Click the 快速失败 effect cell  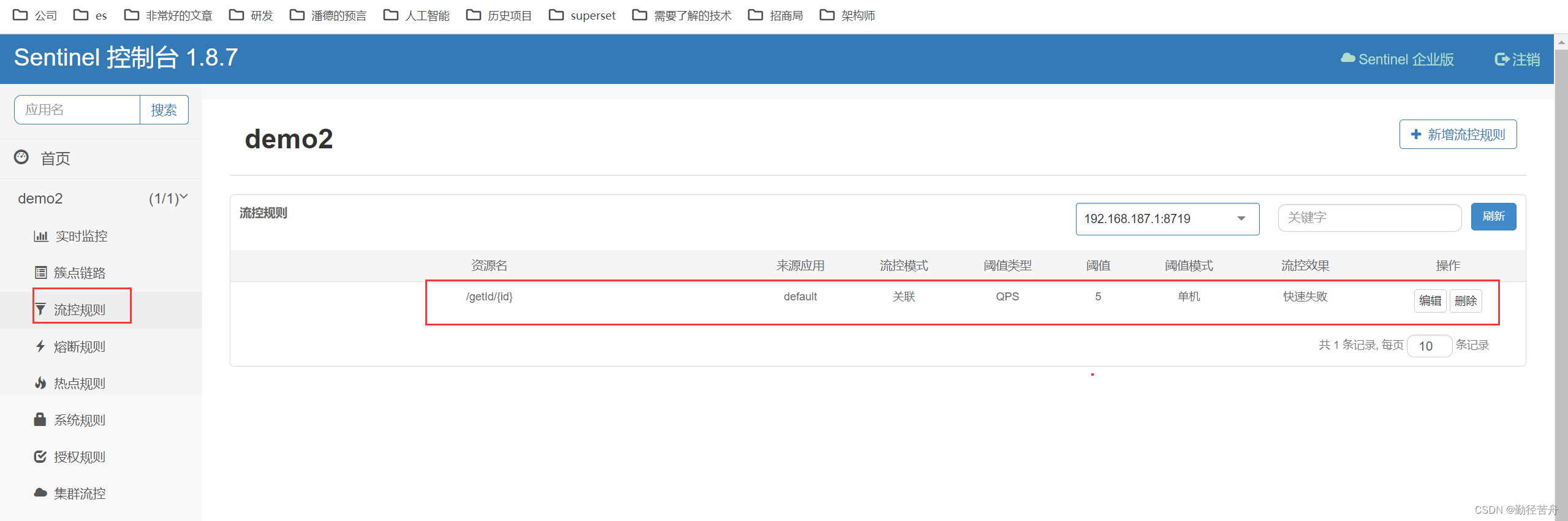click(1305, 297)
